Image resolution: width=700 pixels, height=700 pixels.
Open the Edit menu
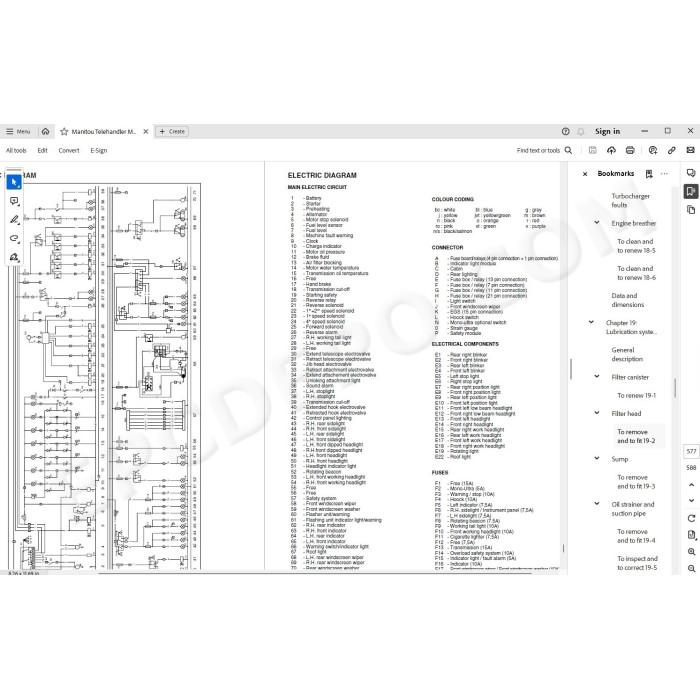[42, 150]
